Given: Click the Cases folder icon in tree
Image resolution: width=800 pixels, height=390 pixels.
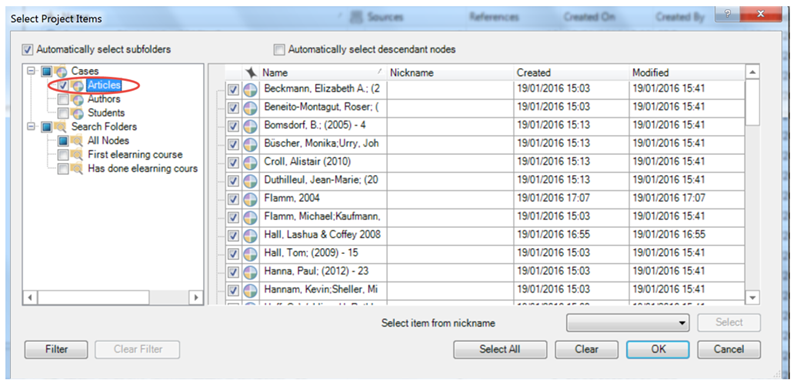Looking at the screenshot, I should pyautogui.click(x=61, y=71).
